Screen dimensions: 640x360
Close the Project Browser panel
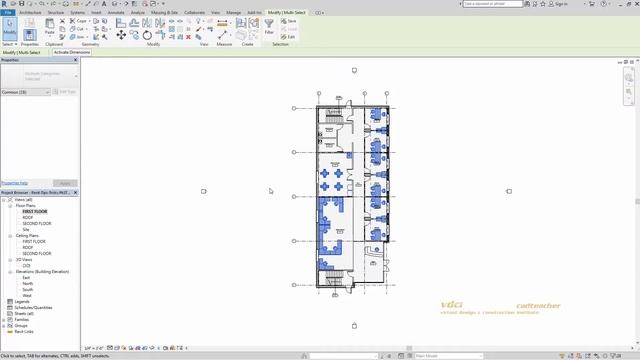76,192
